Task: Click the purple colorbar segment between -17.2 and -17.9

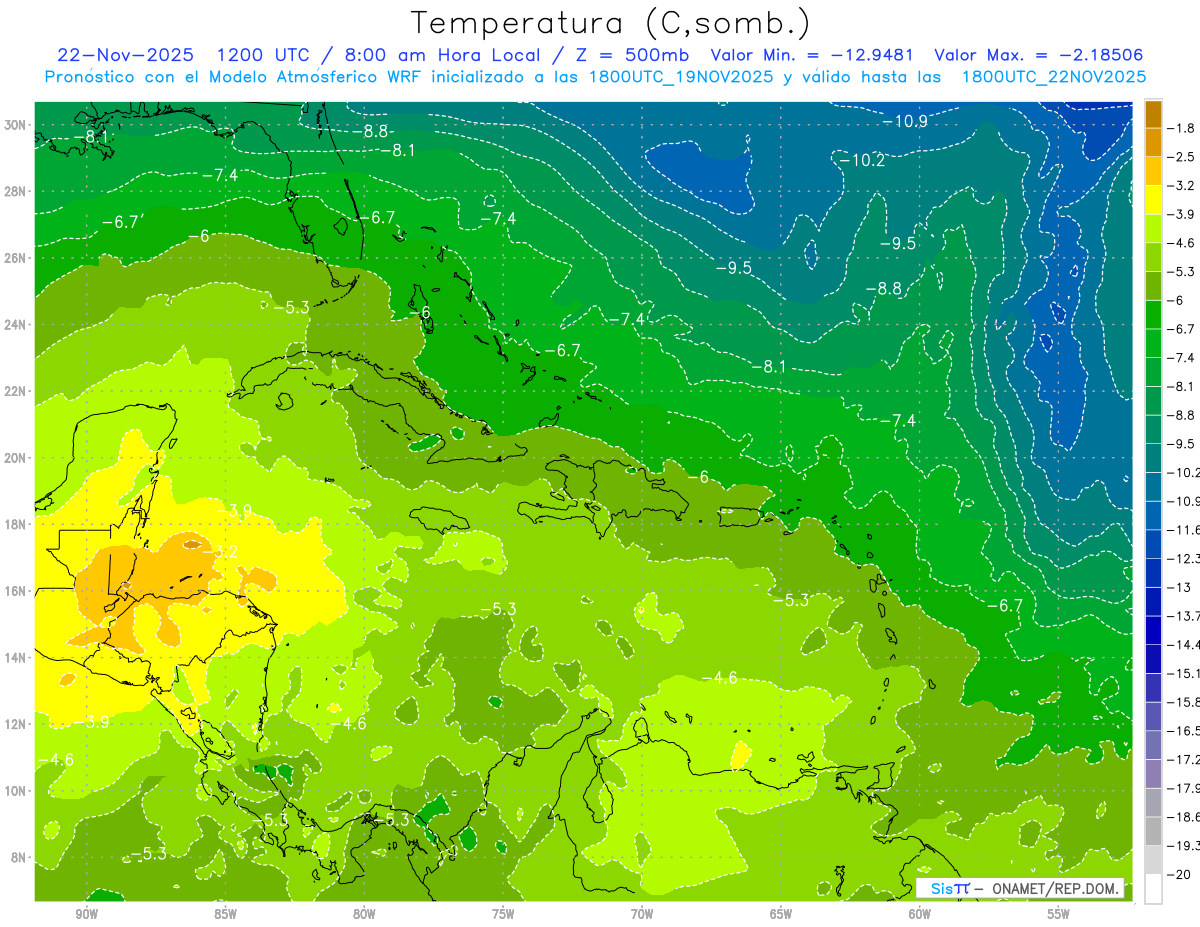Action: tap(1153, 774)
